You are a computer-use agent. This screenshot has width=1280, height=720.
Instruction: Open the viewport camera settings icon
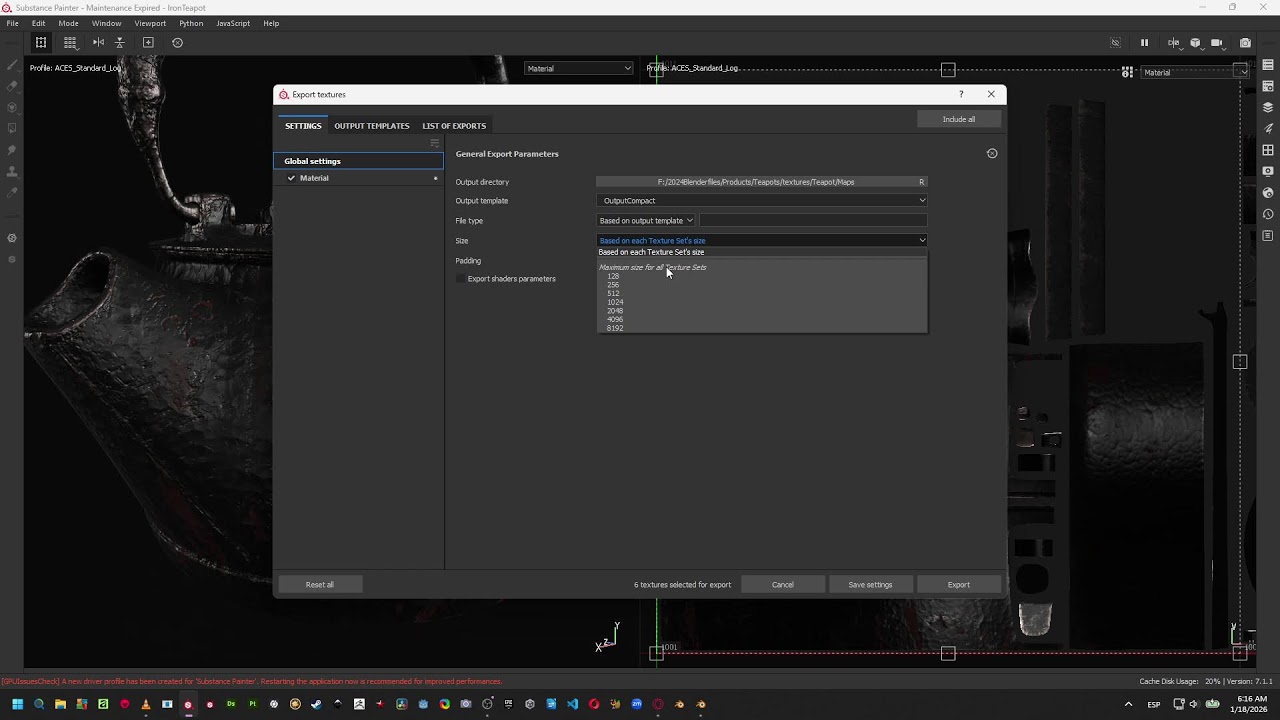coord(1216,42)
